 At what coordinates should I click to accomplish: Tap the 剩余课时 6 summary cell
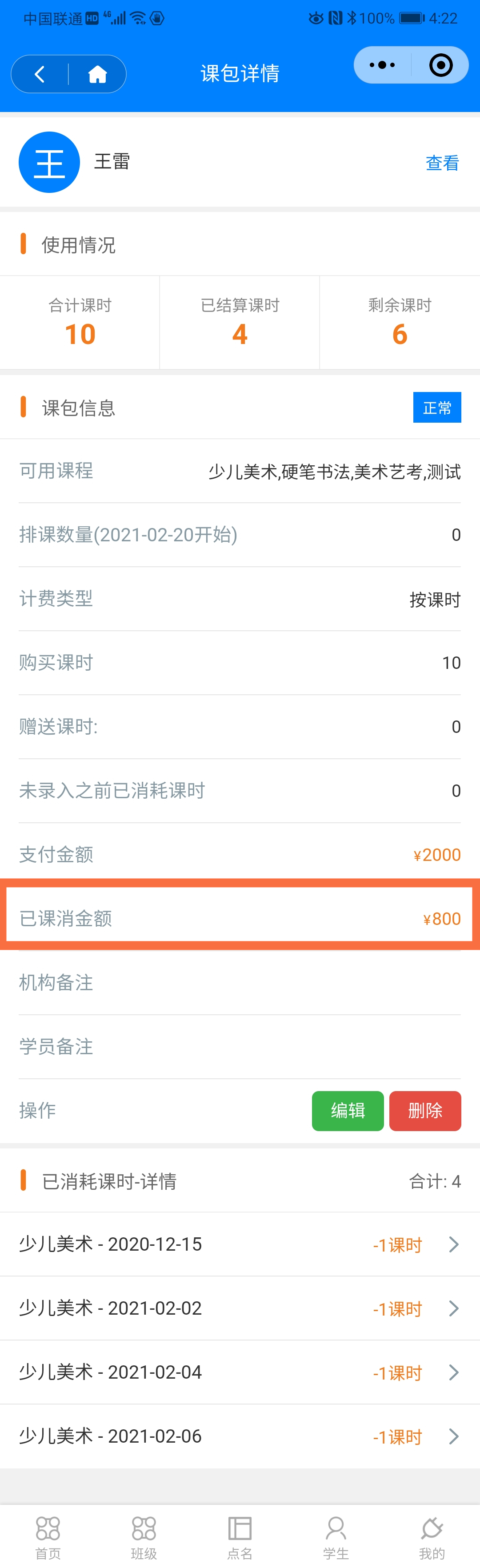400,323
